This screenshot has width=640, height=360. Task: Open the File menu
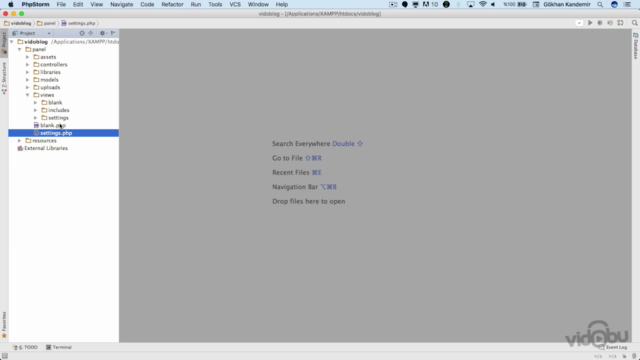point(61,4)
